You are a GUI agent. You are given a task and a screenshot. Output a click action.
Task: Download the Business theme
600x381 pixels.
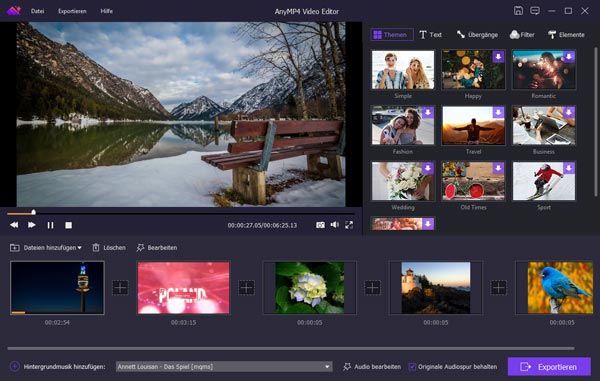(569, 112)
